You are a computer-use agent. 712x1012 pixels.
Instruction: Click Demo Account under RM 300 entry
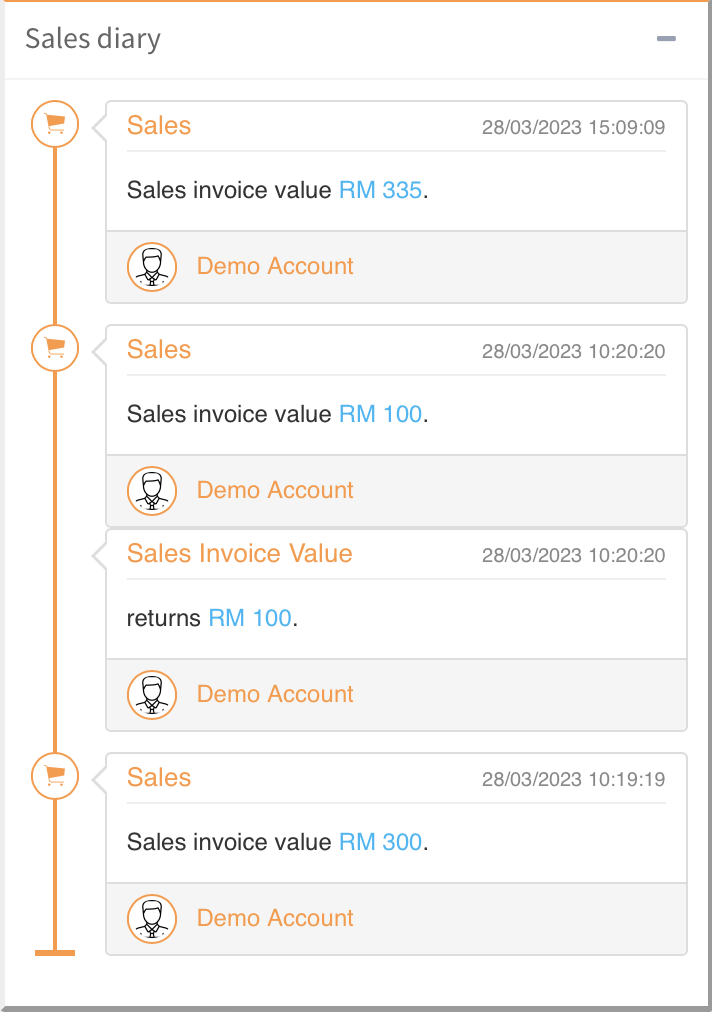[x=275, y=919]
